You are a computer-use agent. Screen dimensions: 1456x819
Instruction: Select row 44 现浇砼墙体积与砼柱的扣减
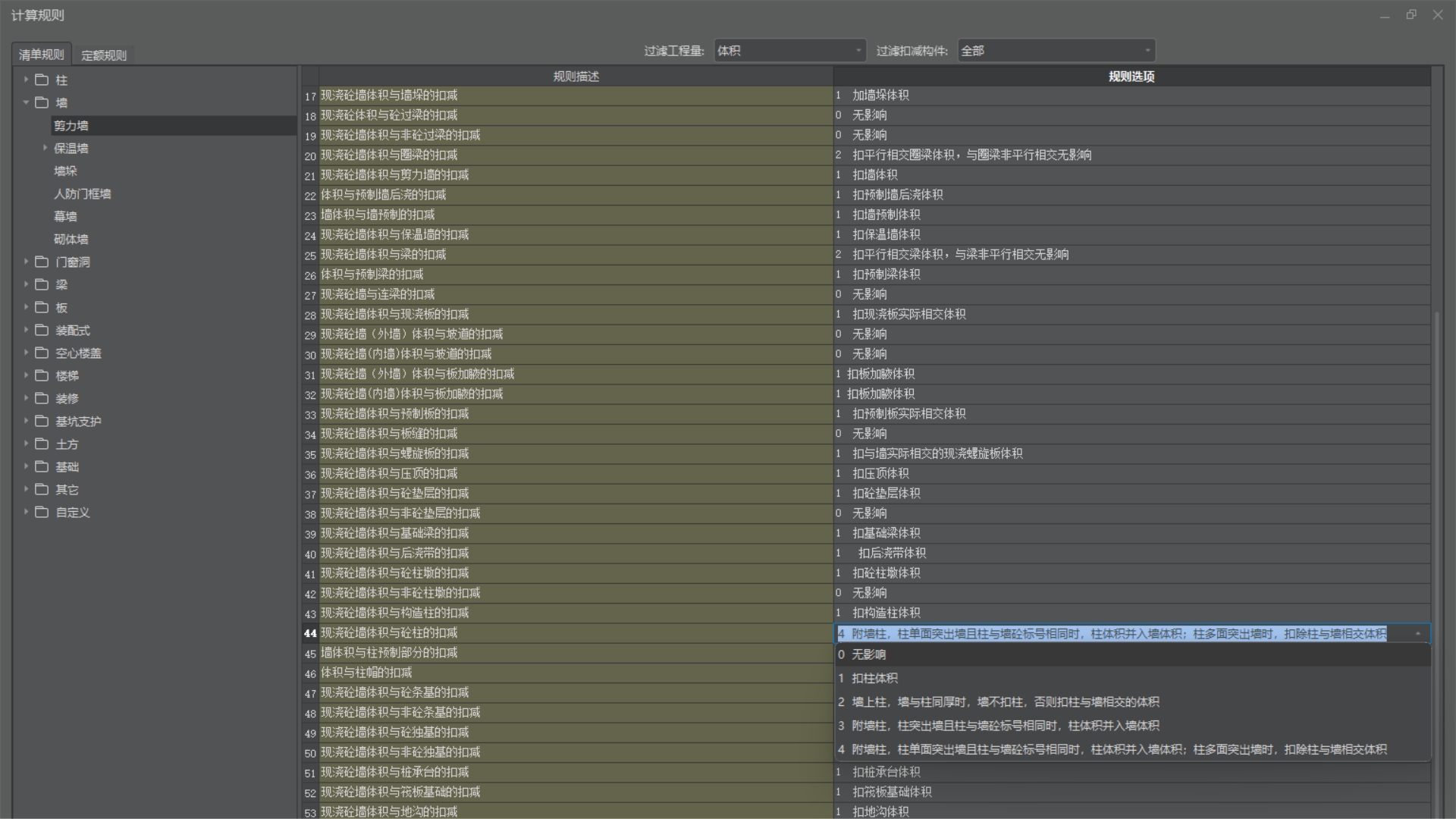pyautogui.click(x=576, y=633)
